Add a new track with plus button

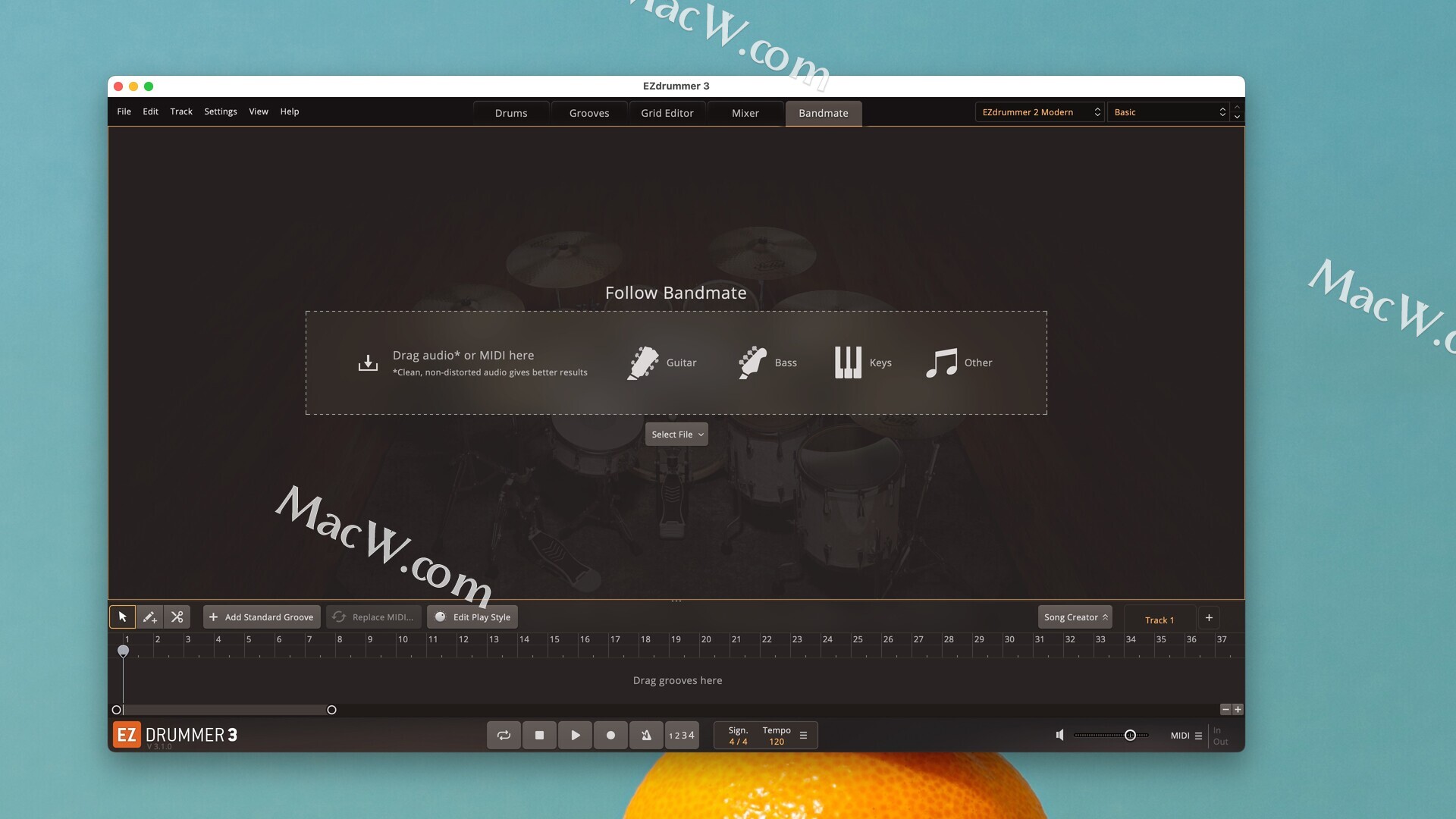click(x=1209, y=617)
